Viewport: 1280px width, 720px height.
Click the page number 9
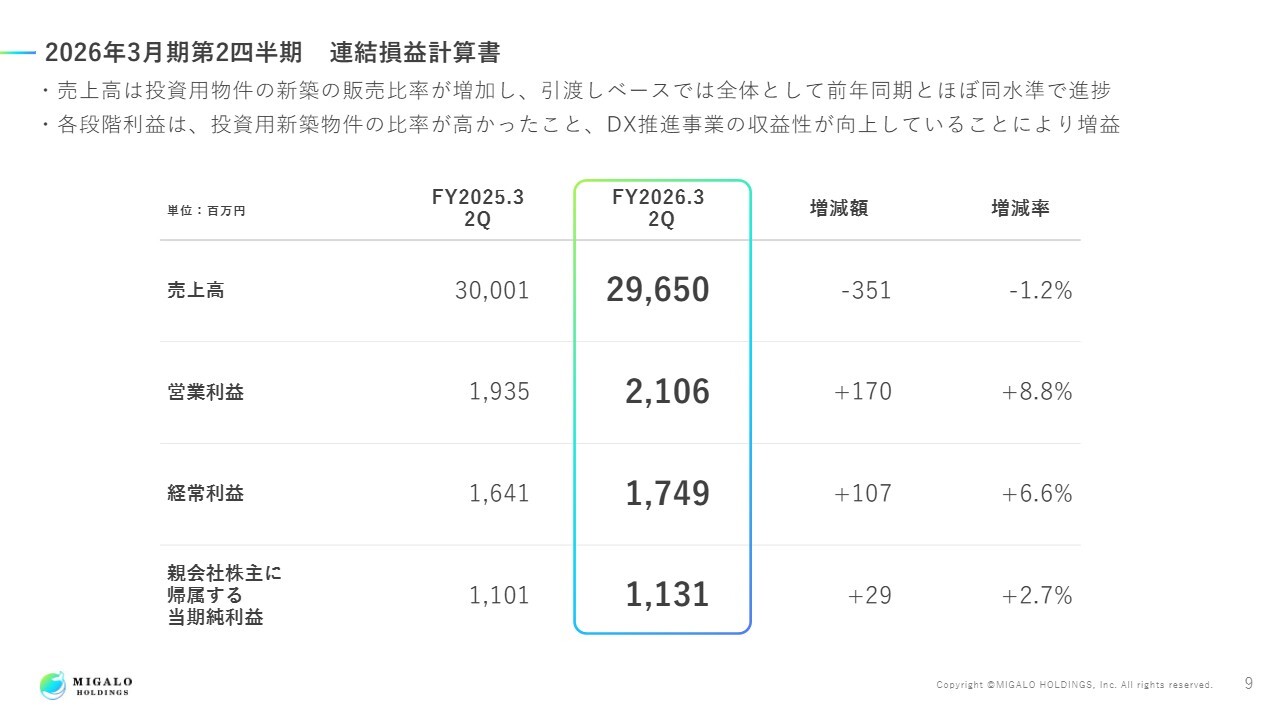[x=1248, y=684]
